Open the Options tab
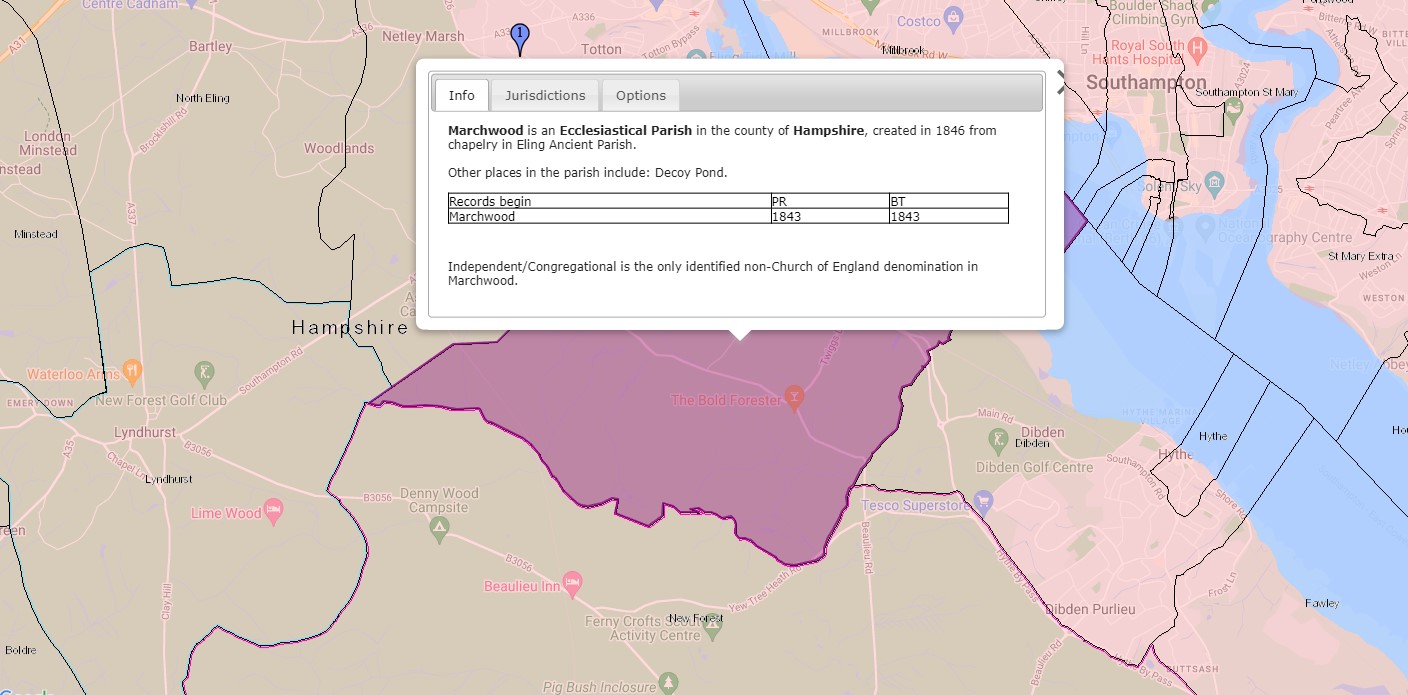Image resolution: width=1408 pixels, height=695 pixels. pos(640,95)
